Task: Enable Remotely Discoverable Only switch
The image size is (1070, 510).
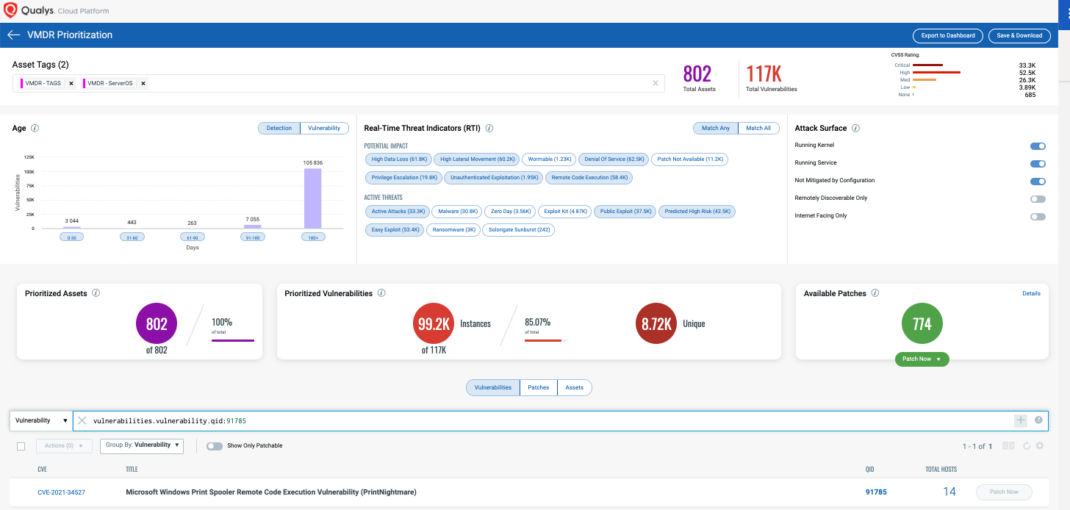Action: 1037,199
